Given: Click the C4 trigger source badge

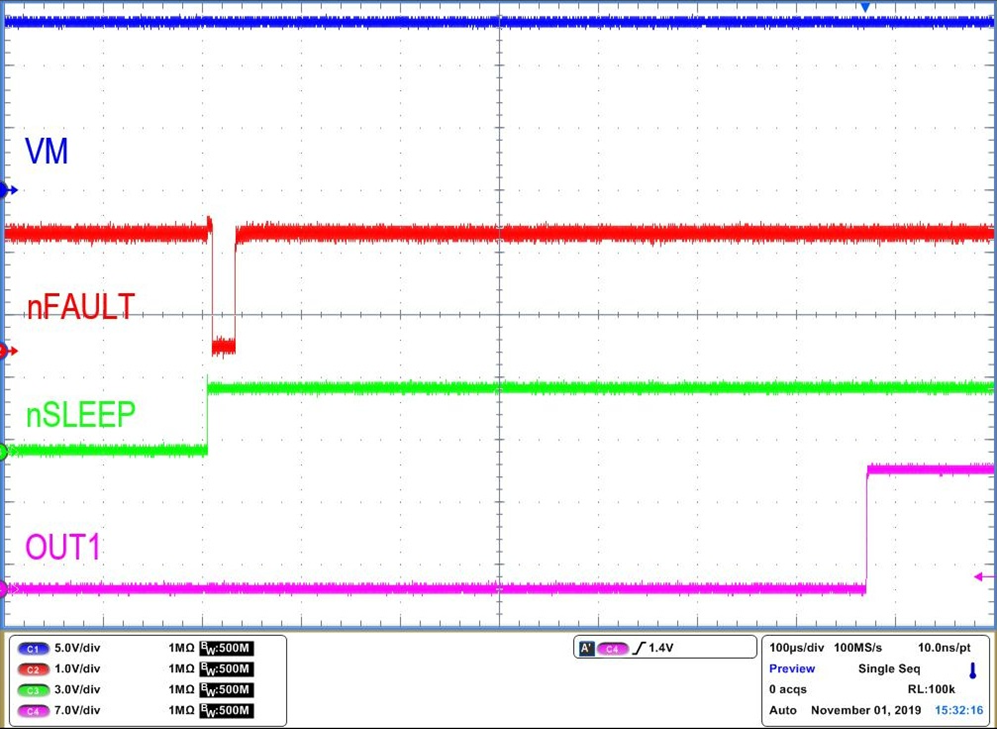Looking at the screenshot, I should pyautogui.click(x=611, y=647).
